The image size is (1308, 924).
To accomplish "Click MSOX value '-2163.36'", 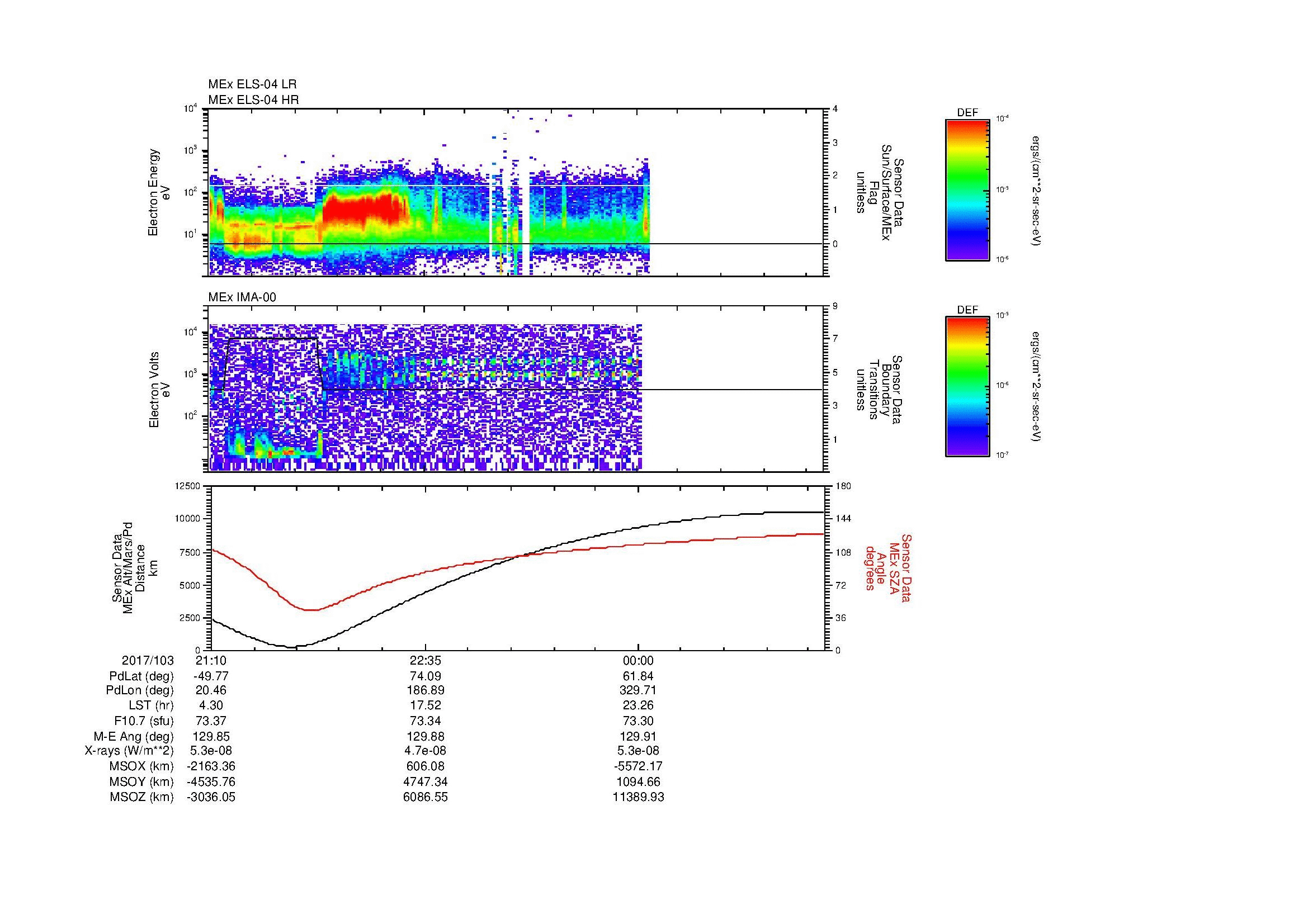I will (211, 766).
